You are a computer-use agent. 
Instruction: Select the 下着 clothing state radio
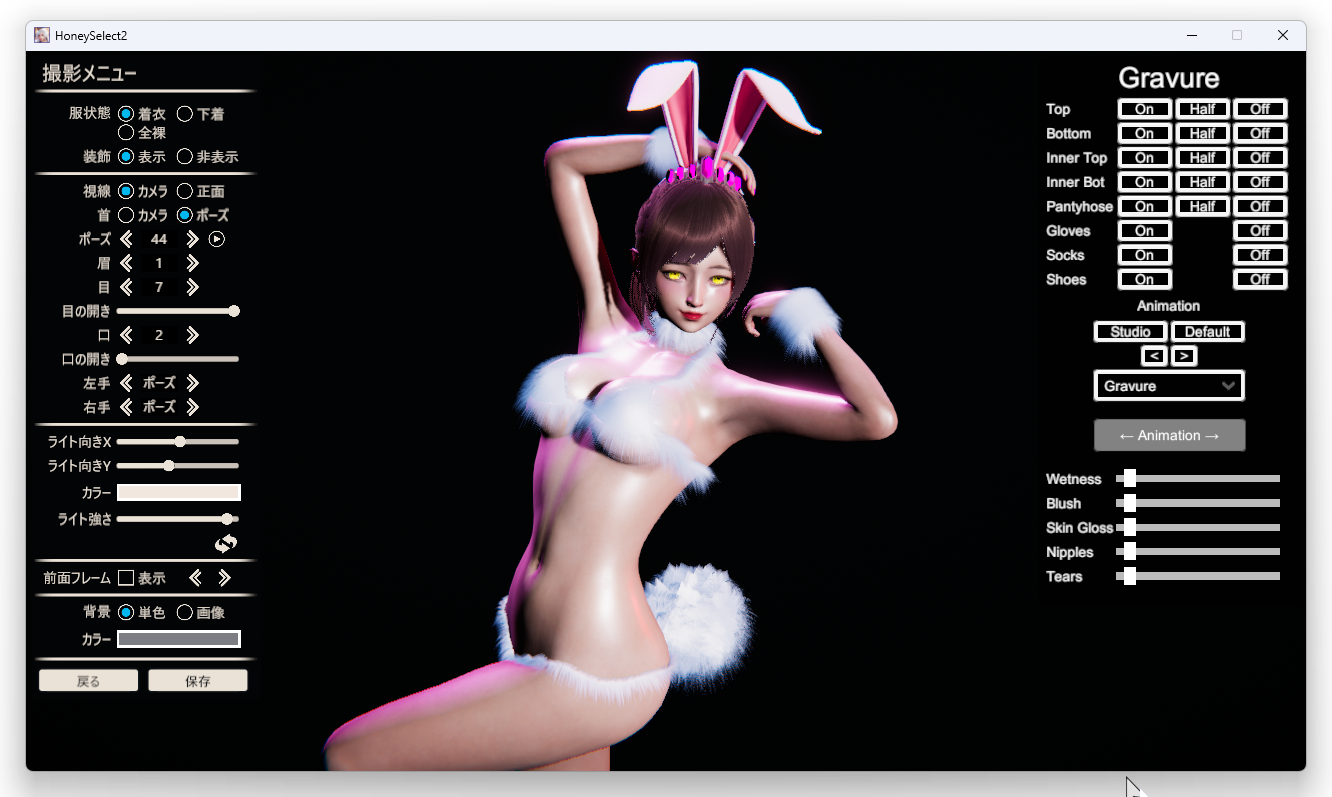click(x=185, y=114)
